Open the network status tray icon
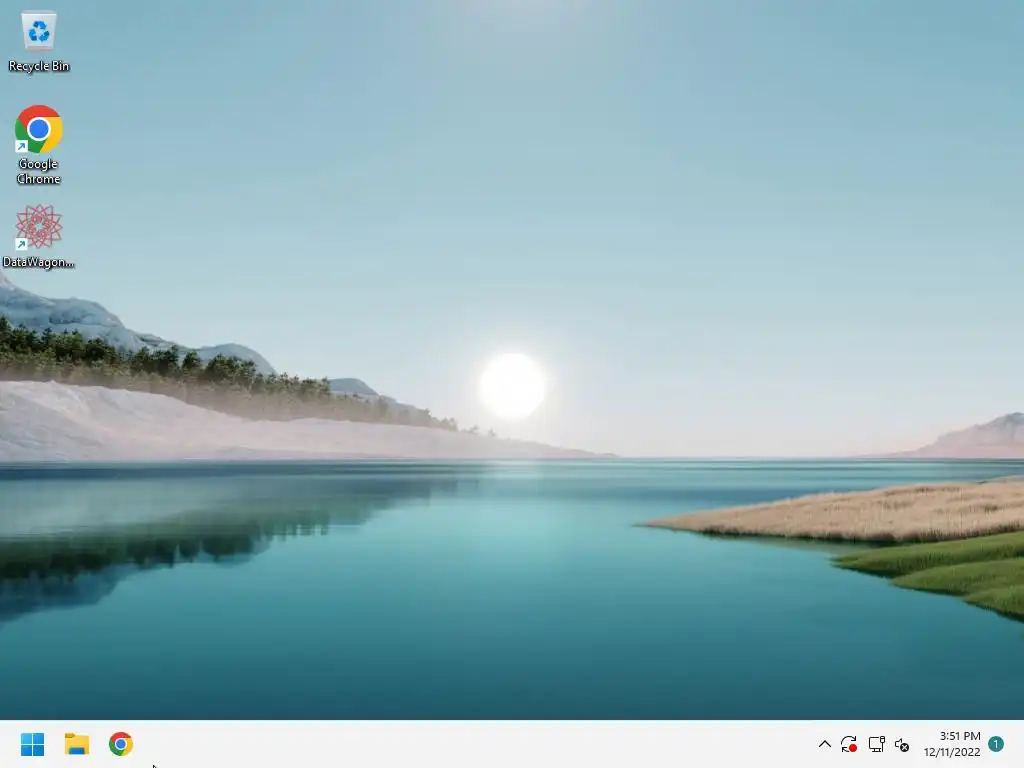 tap(876, 744)
